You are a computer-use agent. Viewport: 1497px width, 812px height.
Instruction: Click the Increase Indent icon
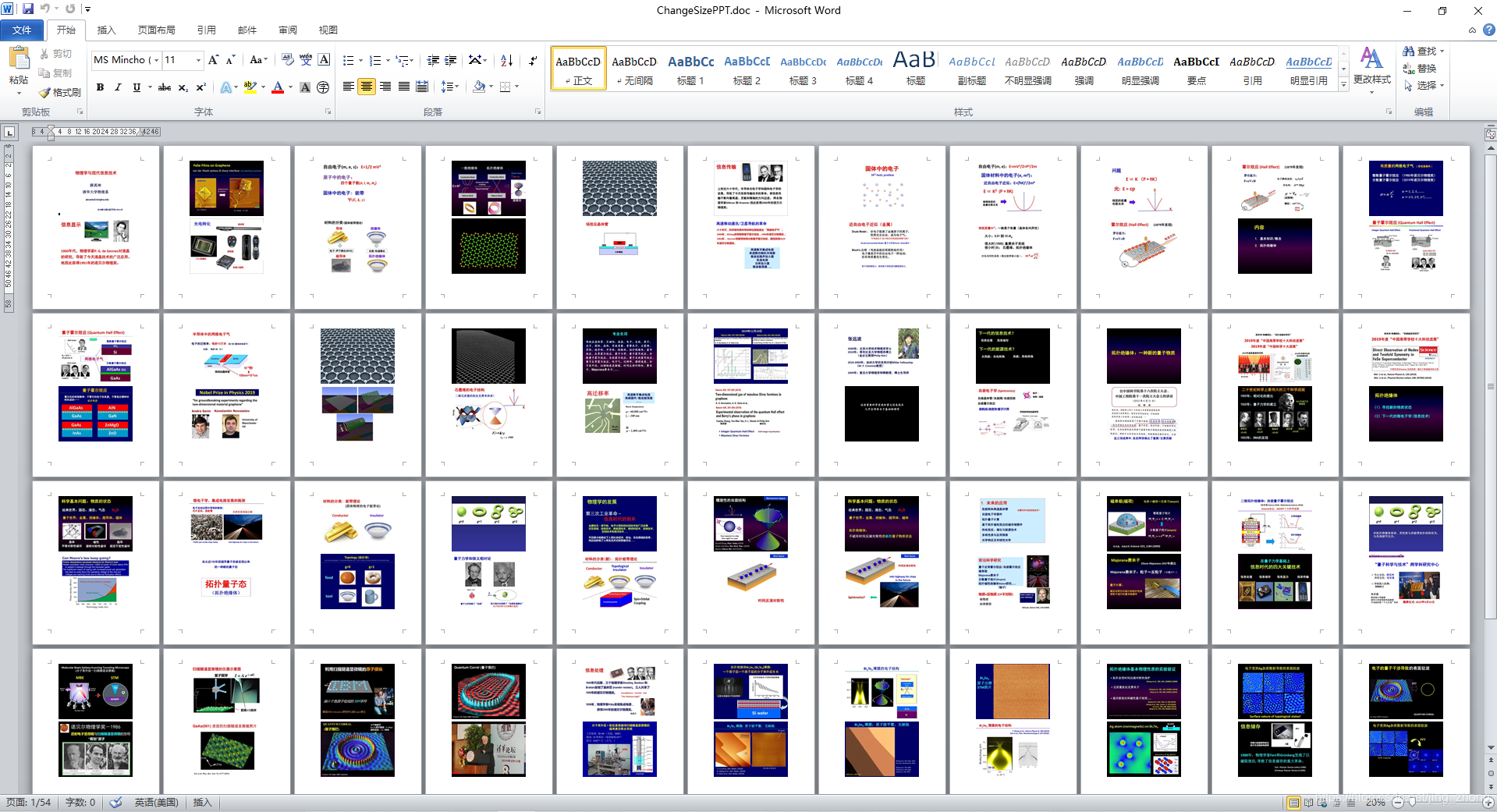tap(451, 60)
